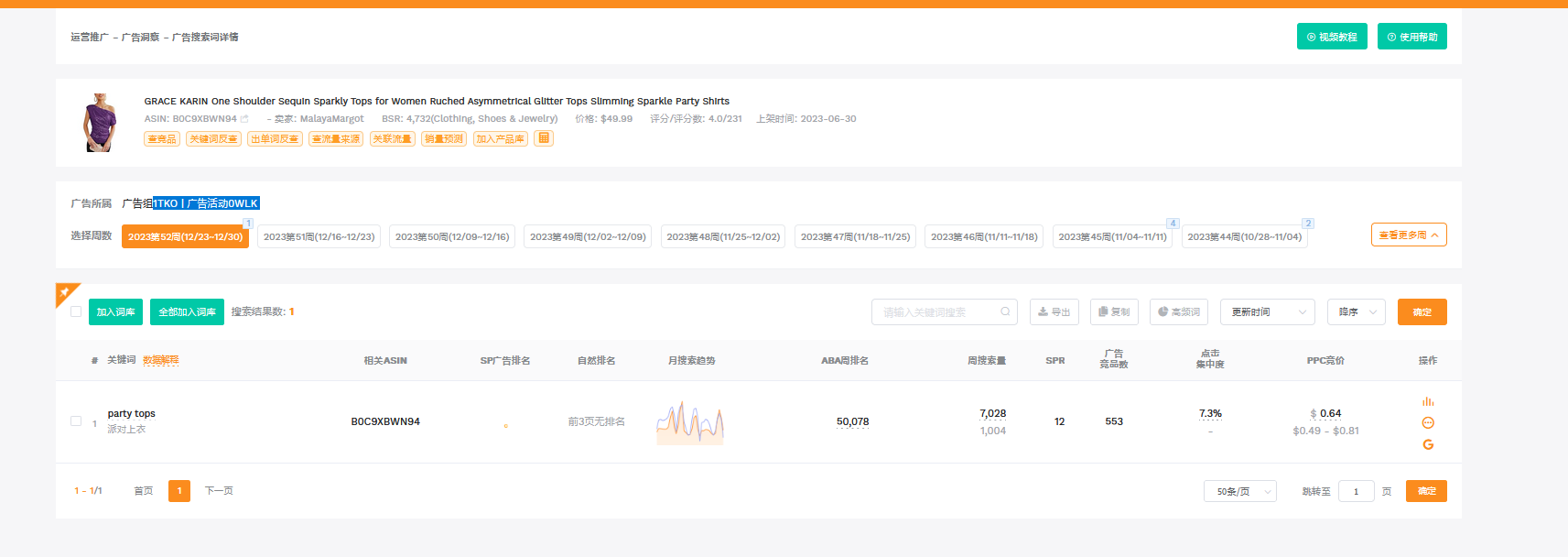Toggle the select-all checkbox beside 加入词库

76,311
